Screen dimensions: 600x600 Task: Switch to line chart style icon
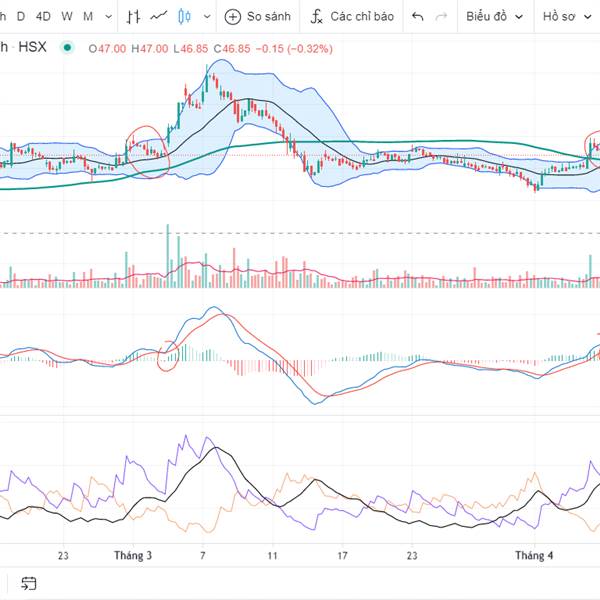[x=159, y=16]
